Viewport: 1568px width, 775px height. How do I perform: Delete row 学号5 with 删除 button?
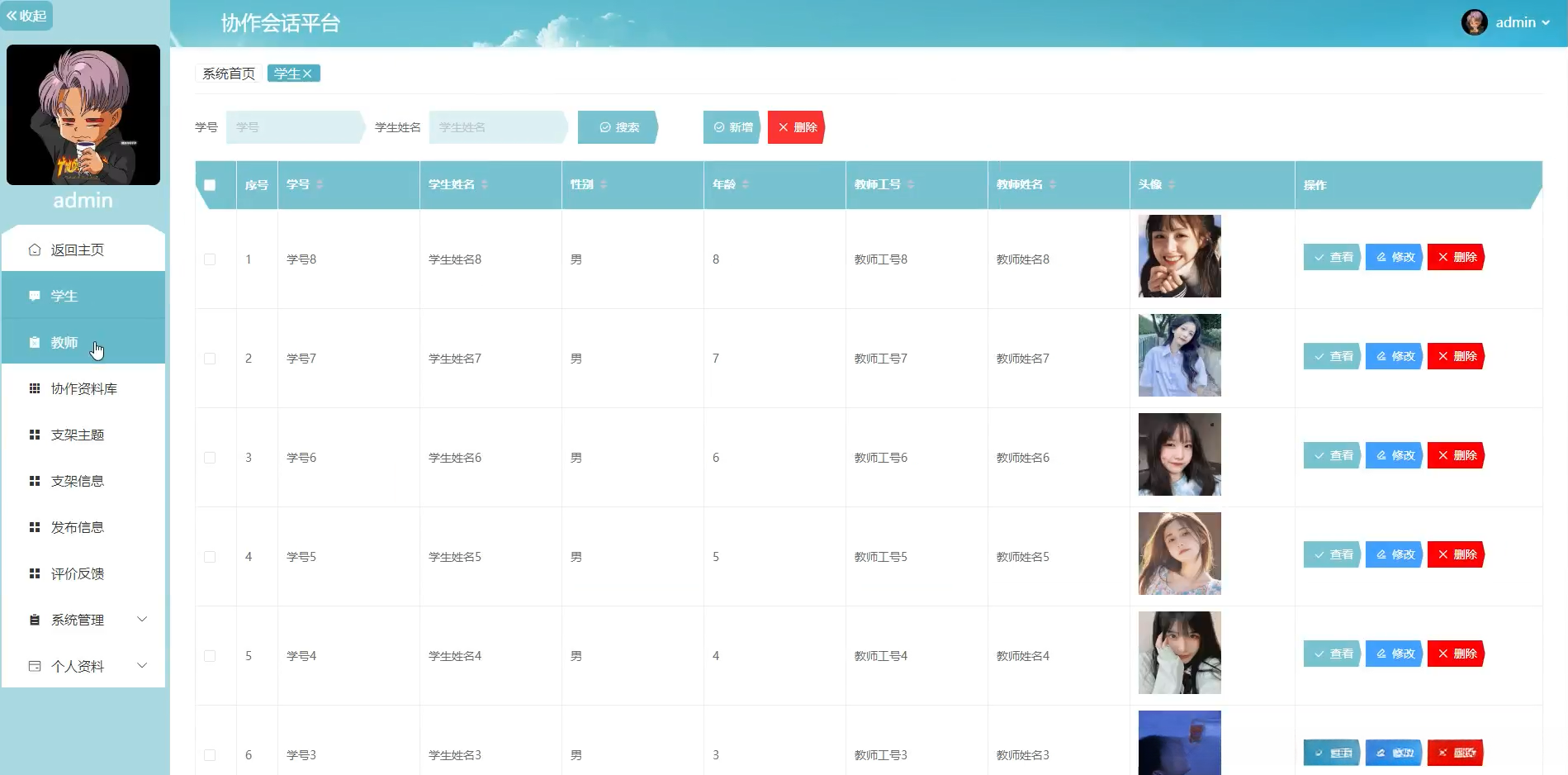click(x=1456, y=554)
